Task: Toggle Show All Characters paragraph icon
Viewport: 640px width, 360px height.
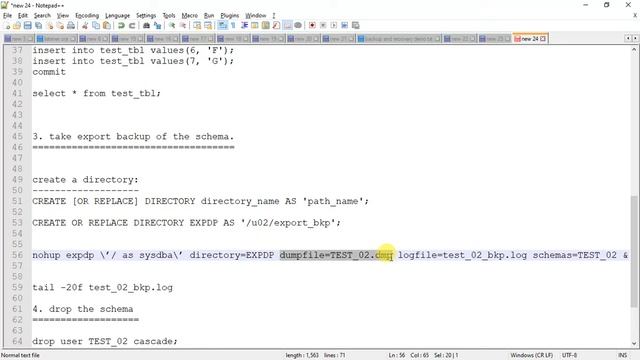Action: coord(233,25)
